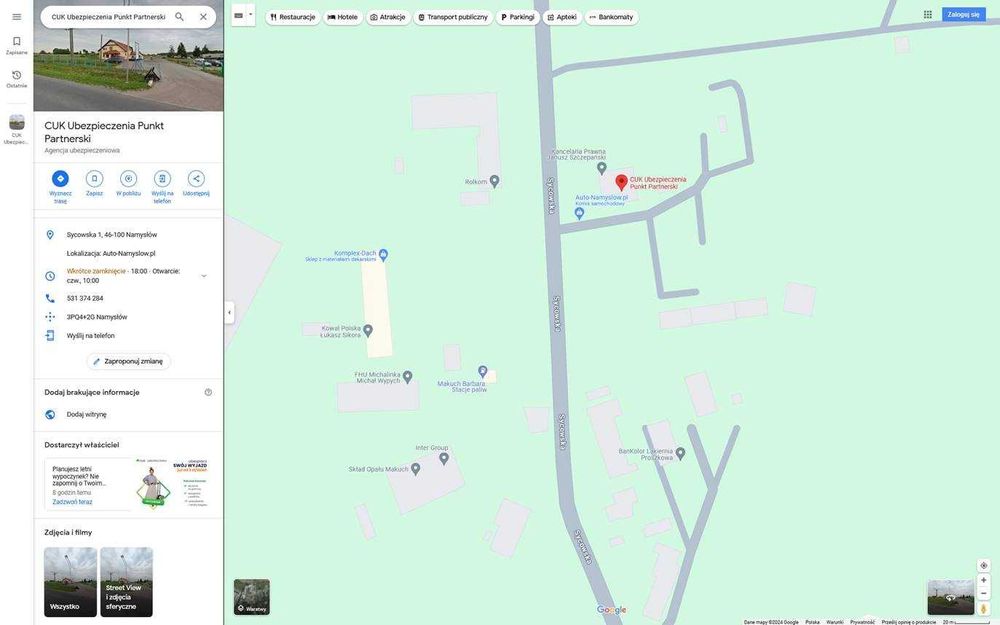Click Prześlij opinię o produkcie link
This screenshot has height=625, width=1000.
(x=909, y=622)
